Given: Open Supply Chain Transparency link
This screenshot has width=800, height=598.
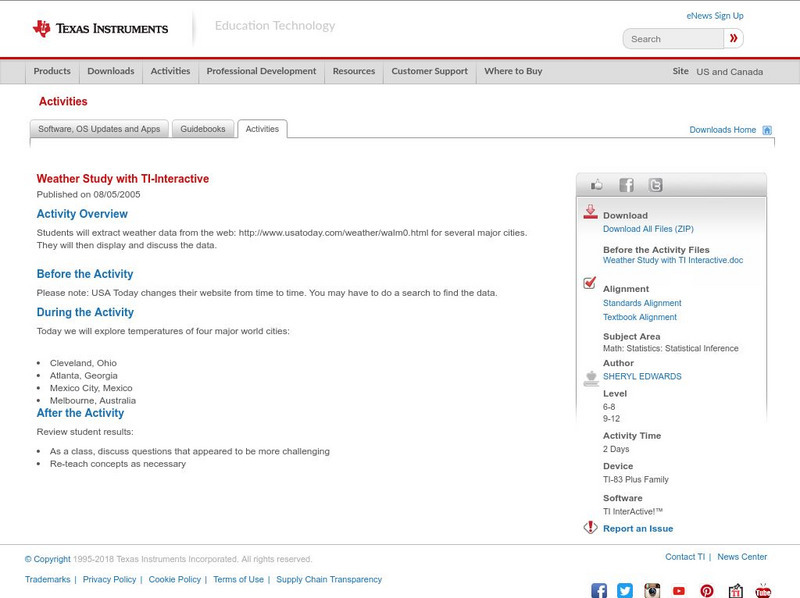Looking at the screenshot, I should pos(329,580).
